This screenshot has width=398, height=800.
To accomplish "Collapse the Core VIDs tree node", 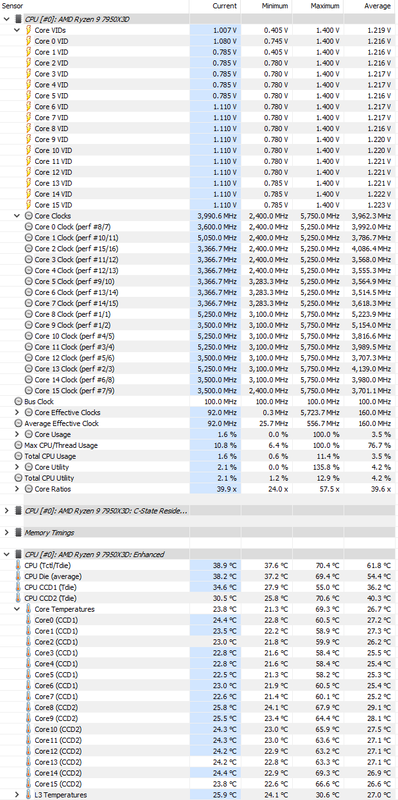I will 17,30.
